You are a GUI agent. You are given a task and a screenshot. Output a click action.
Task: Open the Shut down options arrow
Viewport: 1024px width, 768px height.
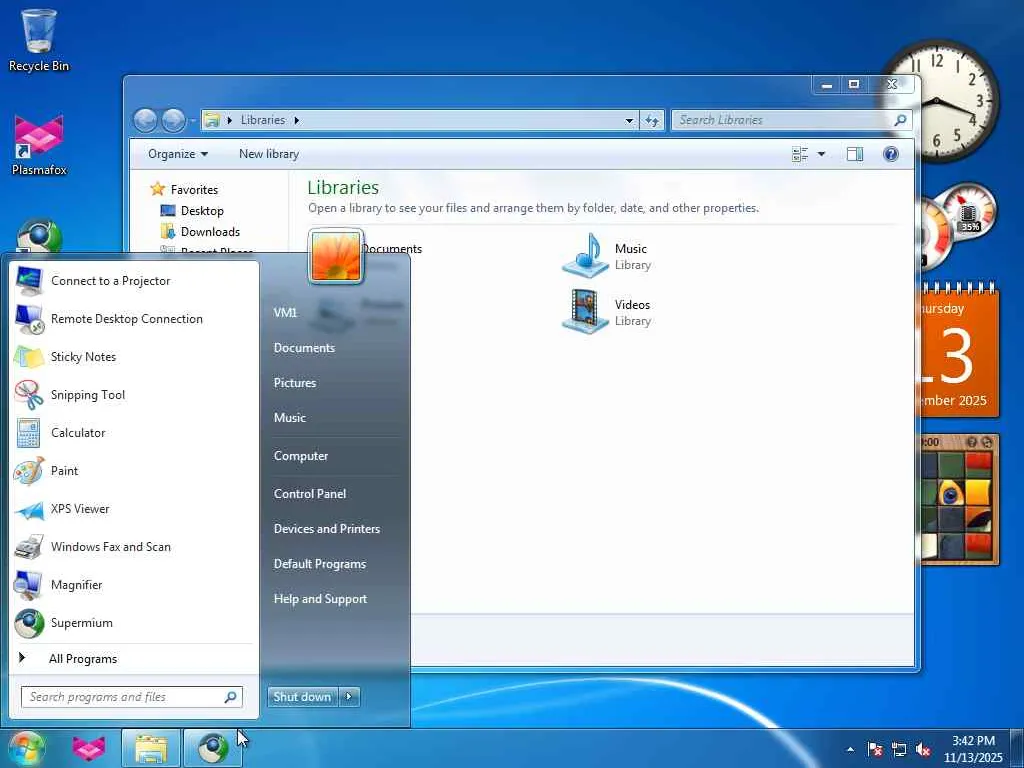click(349, 697)
